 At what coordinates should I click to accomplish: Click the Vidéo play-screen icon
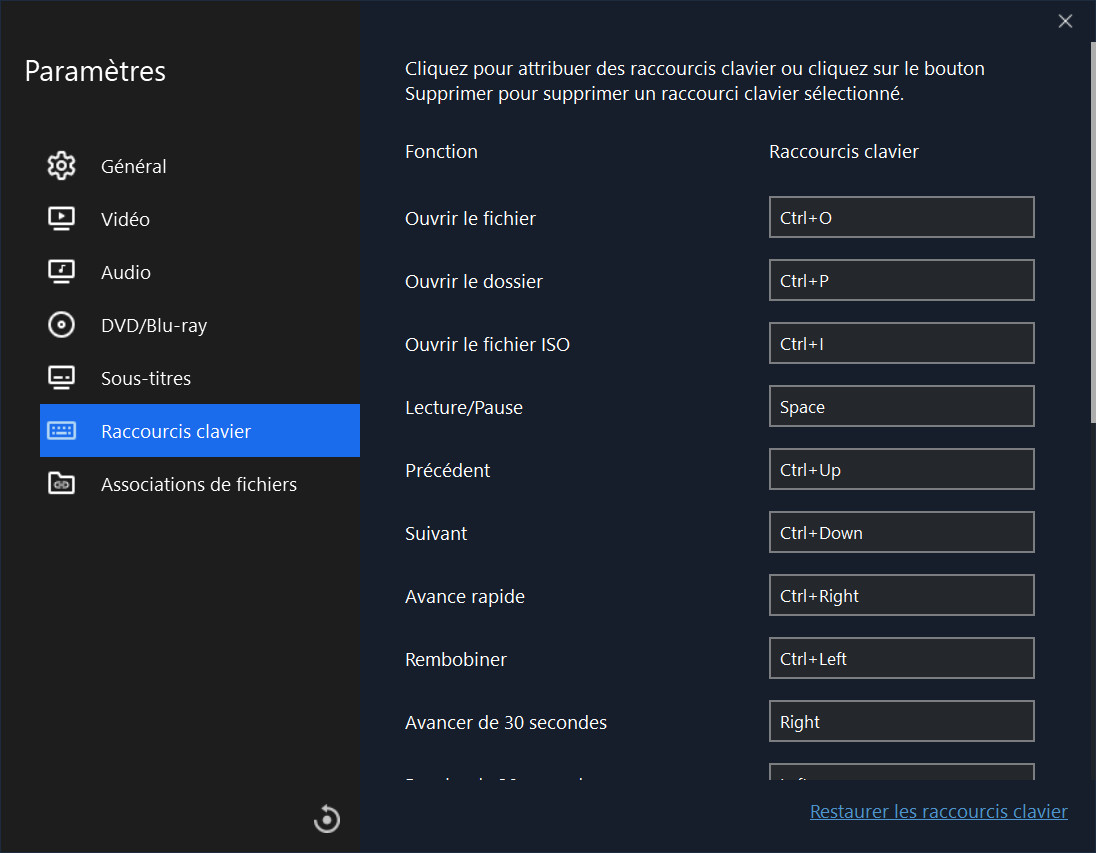pyautogui.click(x=62, y=219)
